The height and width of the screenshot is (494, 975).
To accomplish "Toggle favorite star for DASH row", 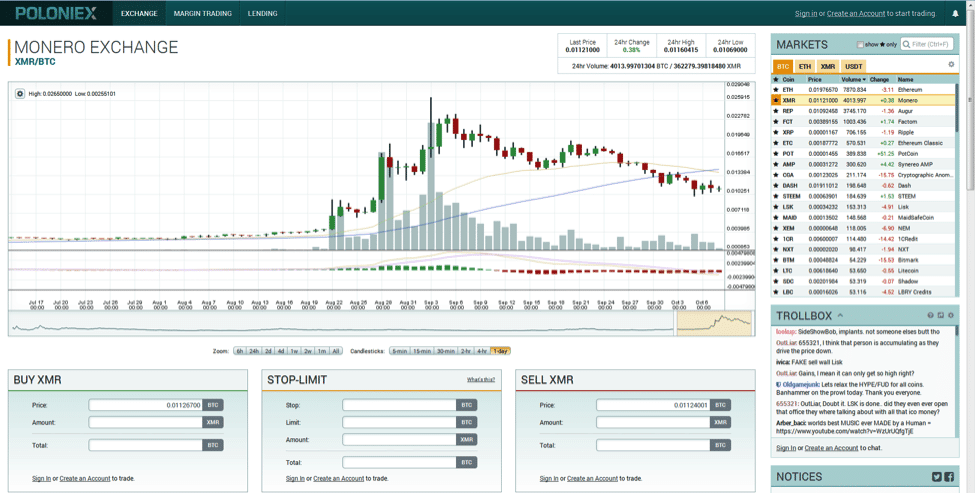I will (x=775, y=185).
